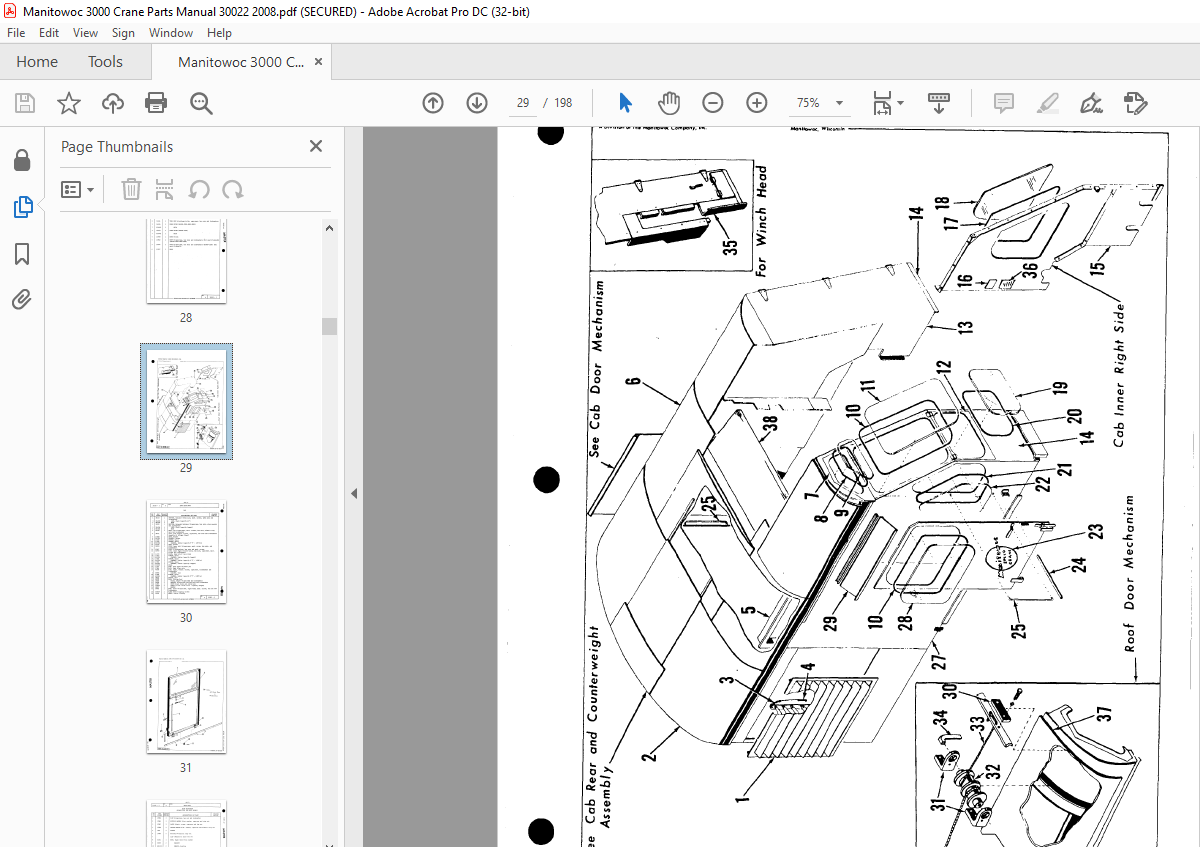Screen dimensions: 1200x847
Task: Select the Highlight text tool
Action: [x=1047, y=103]
